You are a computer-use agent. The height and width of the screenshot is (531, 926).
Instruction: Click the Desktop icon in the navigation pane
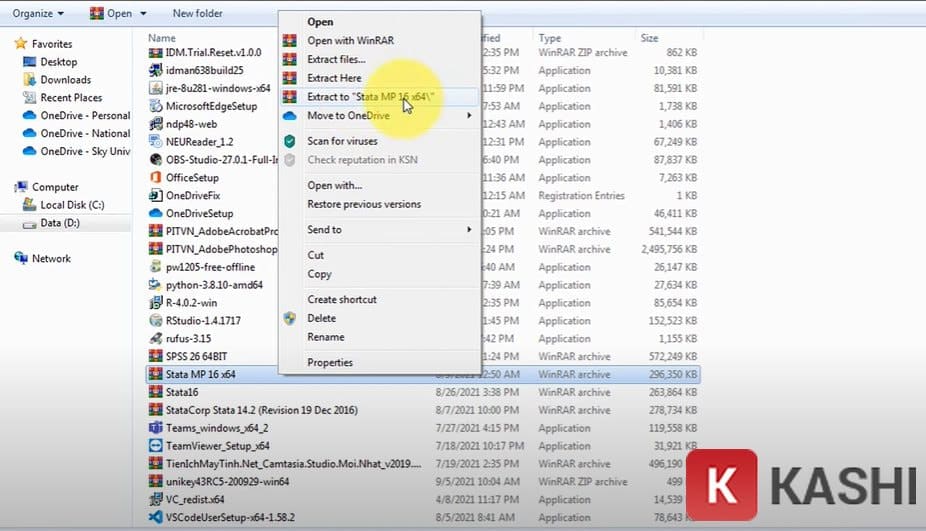coord(29,61)
